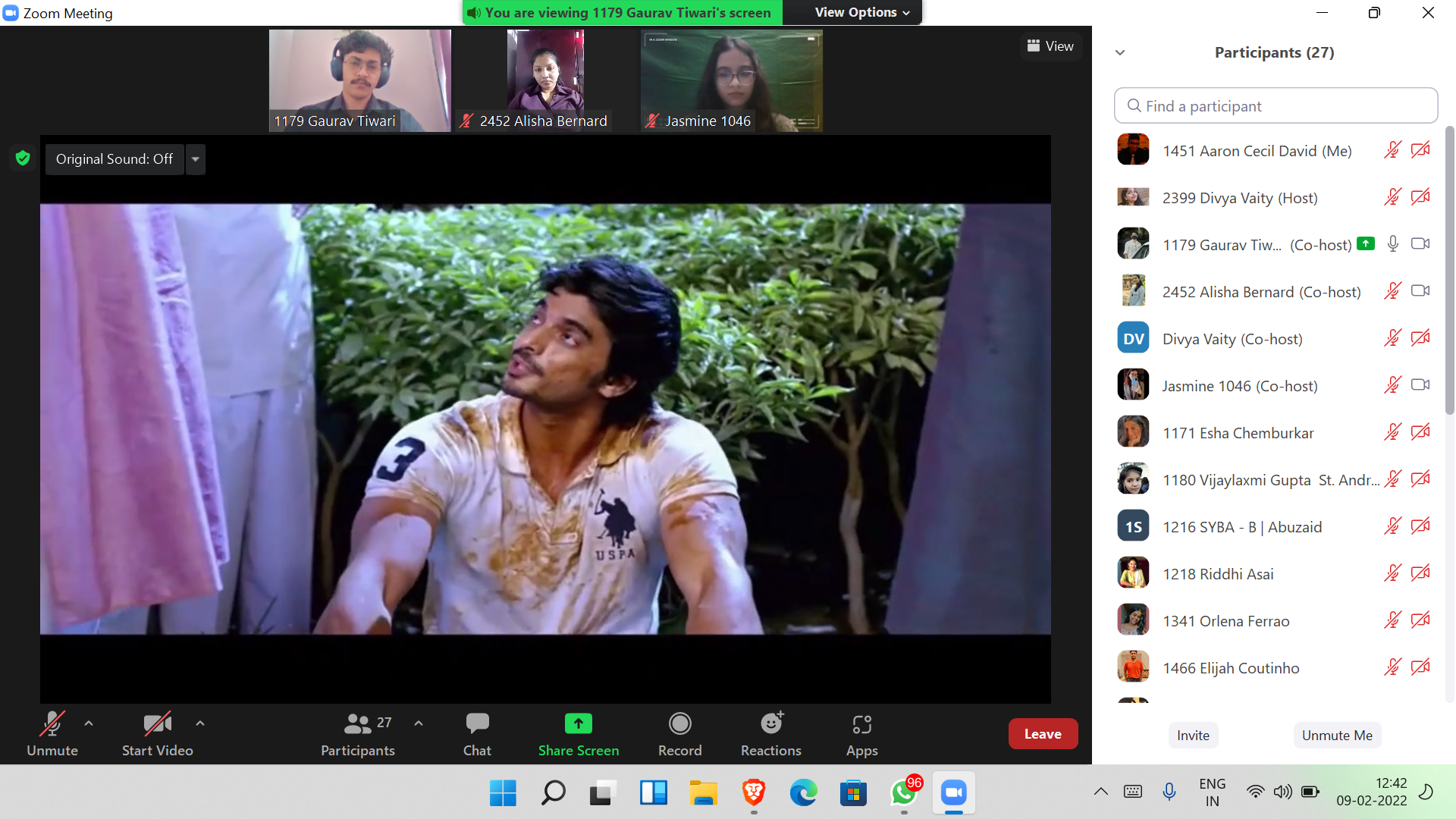This screenshot has width=1456, height=819.
Task: Click camera icon for 1179 Gaurav Tiwari
Action: [1420, 243]
